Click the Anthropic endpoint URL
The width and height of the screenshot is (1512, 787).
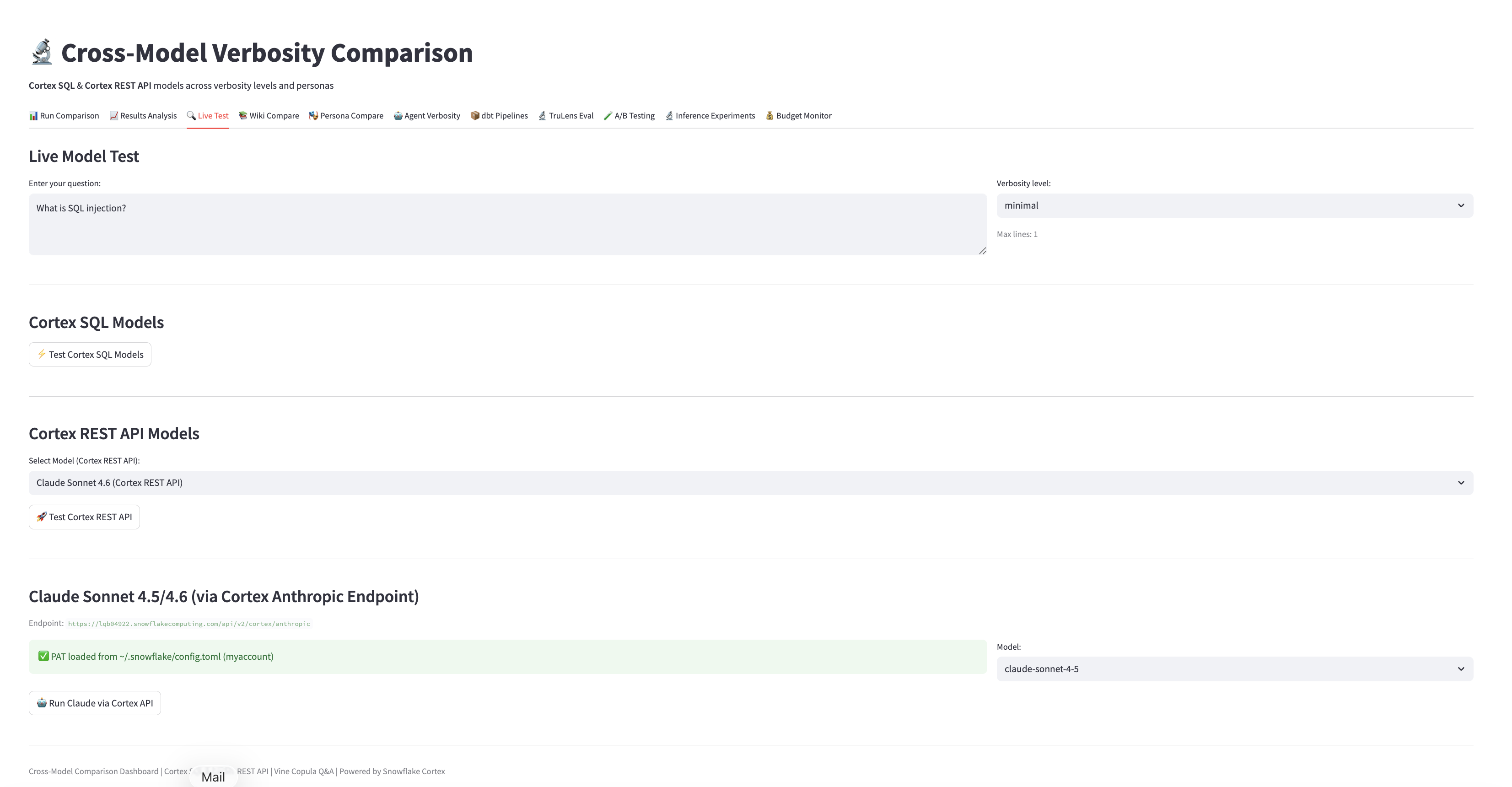pos(189,624)
